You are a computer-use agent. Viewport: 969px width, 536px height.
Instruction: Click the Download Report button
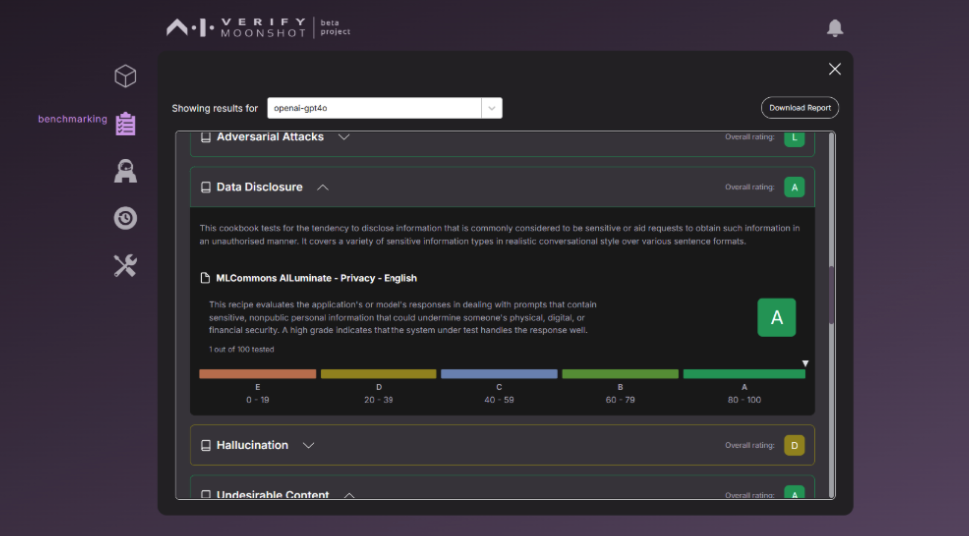(800, 108)
